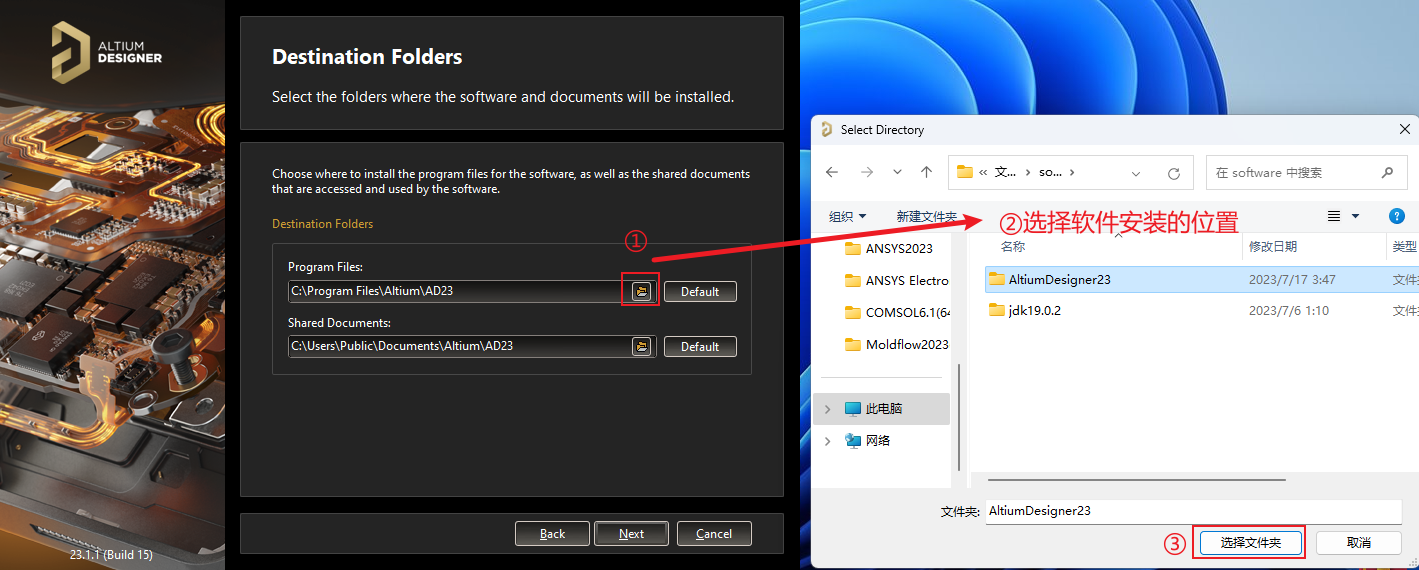1419x570 pixels.
Task: Select the Moldflow2023 folder in sidebar
Action: point(896,344)
